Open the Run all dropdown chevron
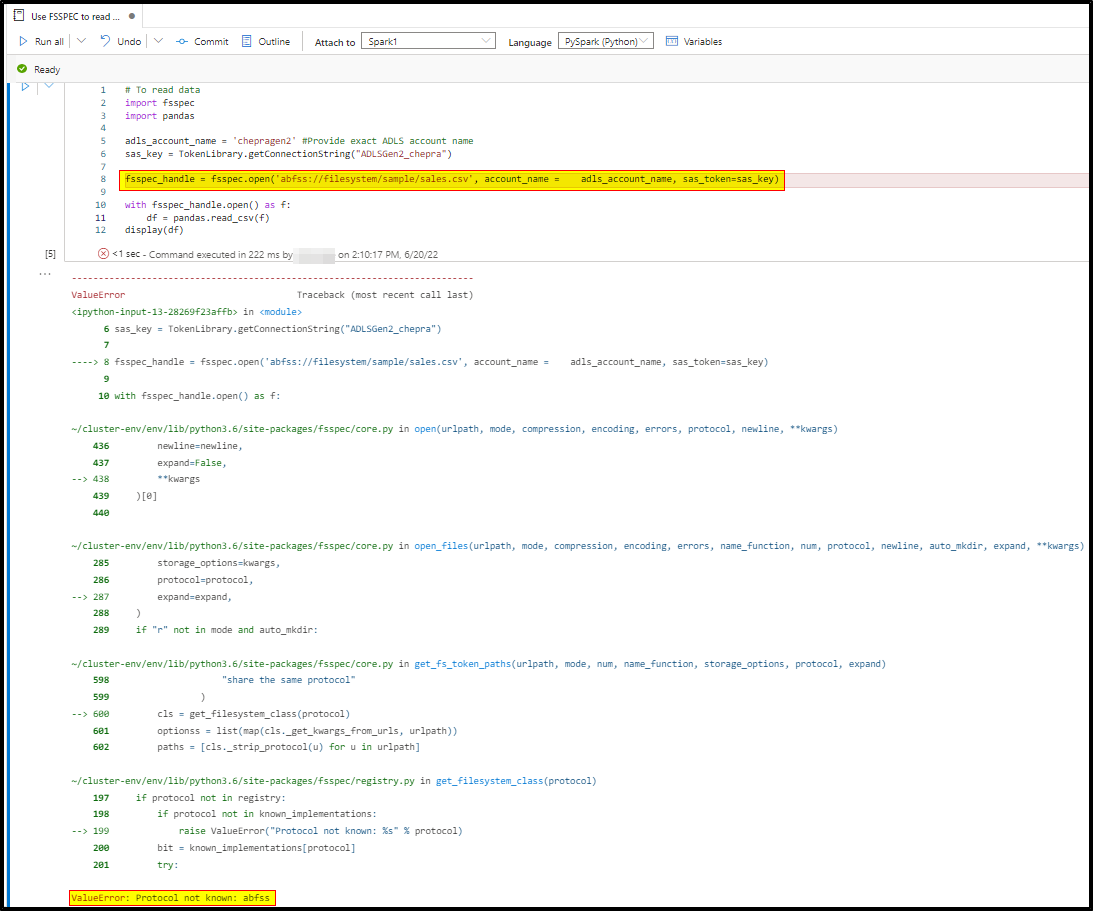Screen dimensions: 1093x911 (x=82, y=41)
